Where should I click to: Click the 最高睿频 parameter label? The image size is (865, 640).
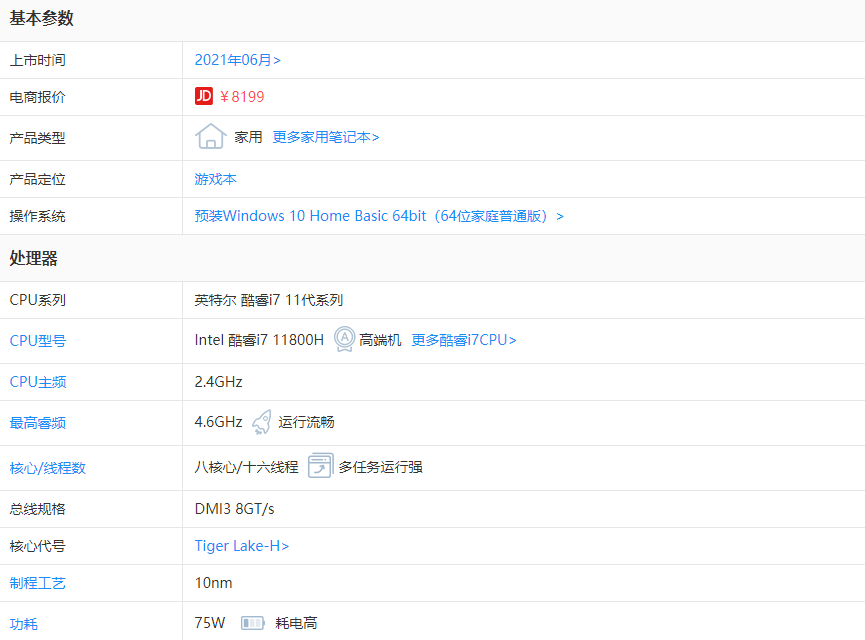click(36, 421)
